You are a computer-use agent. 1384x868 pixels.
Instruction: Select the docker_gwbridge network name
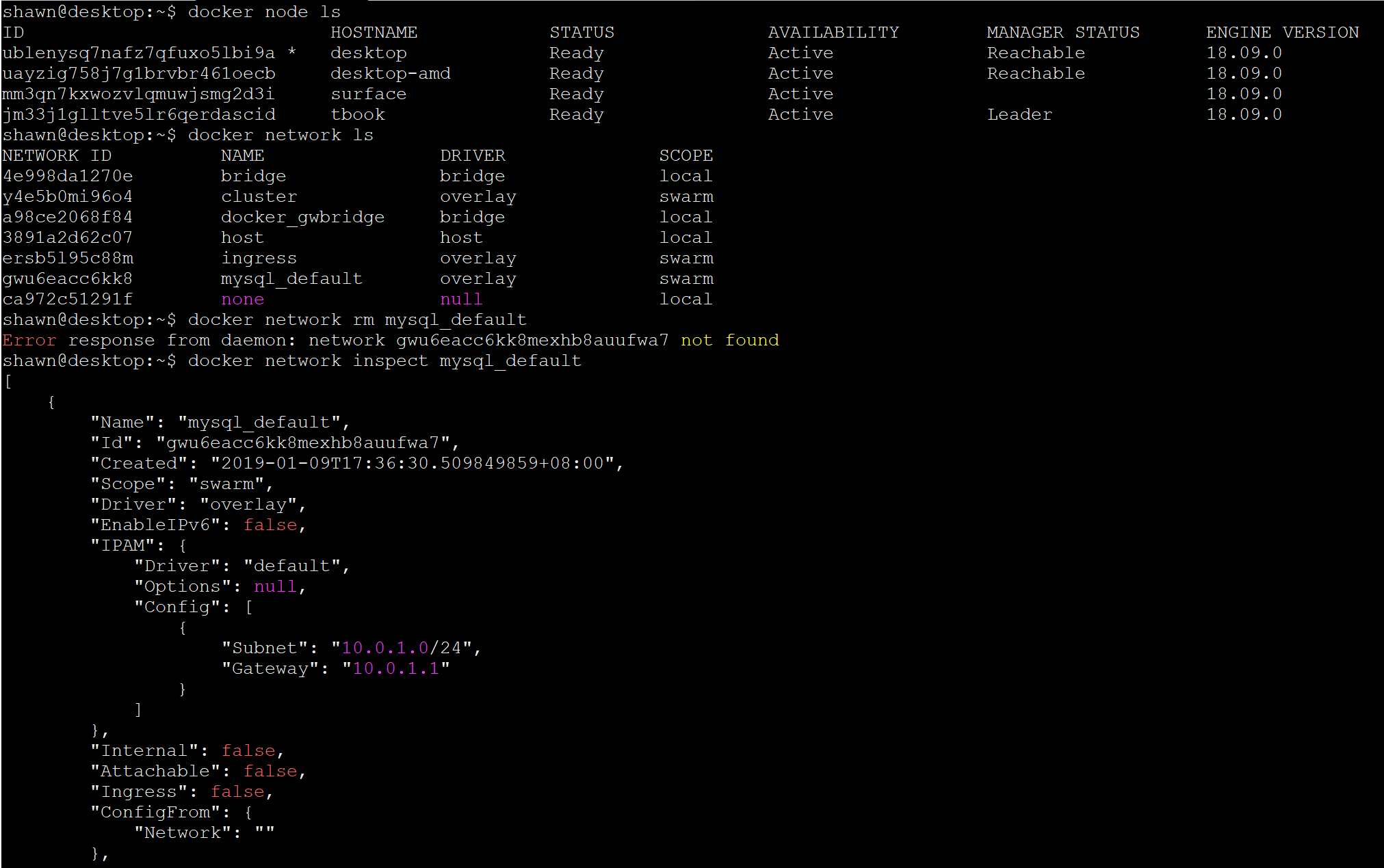302,217
